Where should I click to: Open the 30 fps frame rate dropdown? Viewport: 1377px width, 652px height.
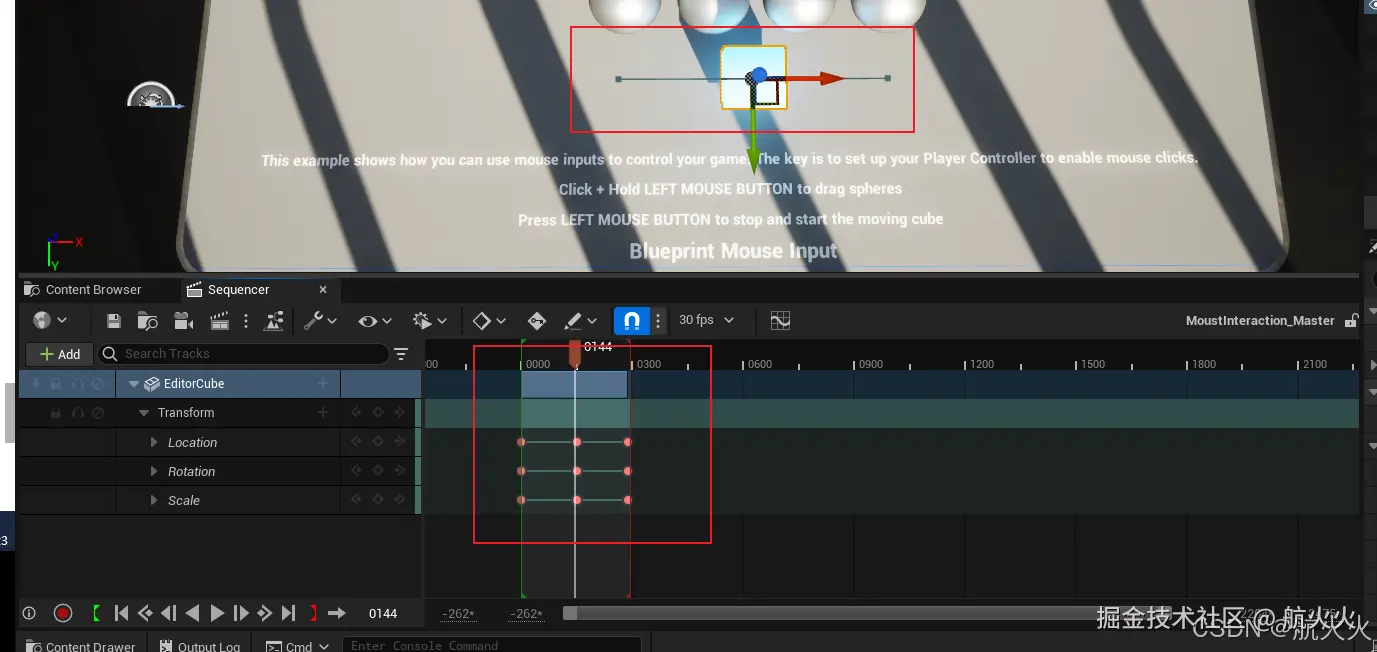click(706, 320)
